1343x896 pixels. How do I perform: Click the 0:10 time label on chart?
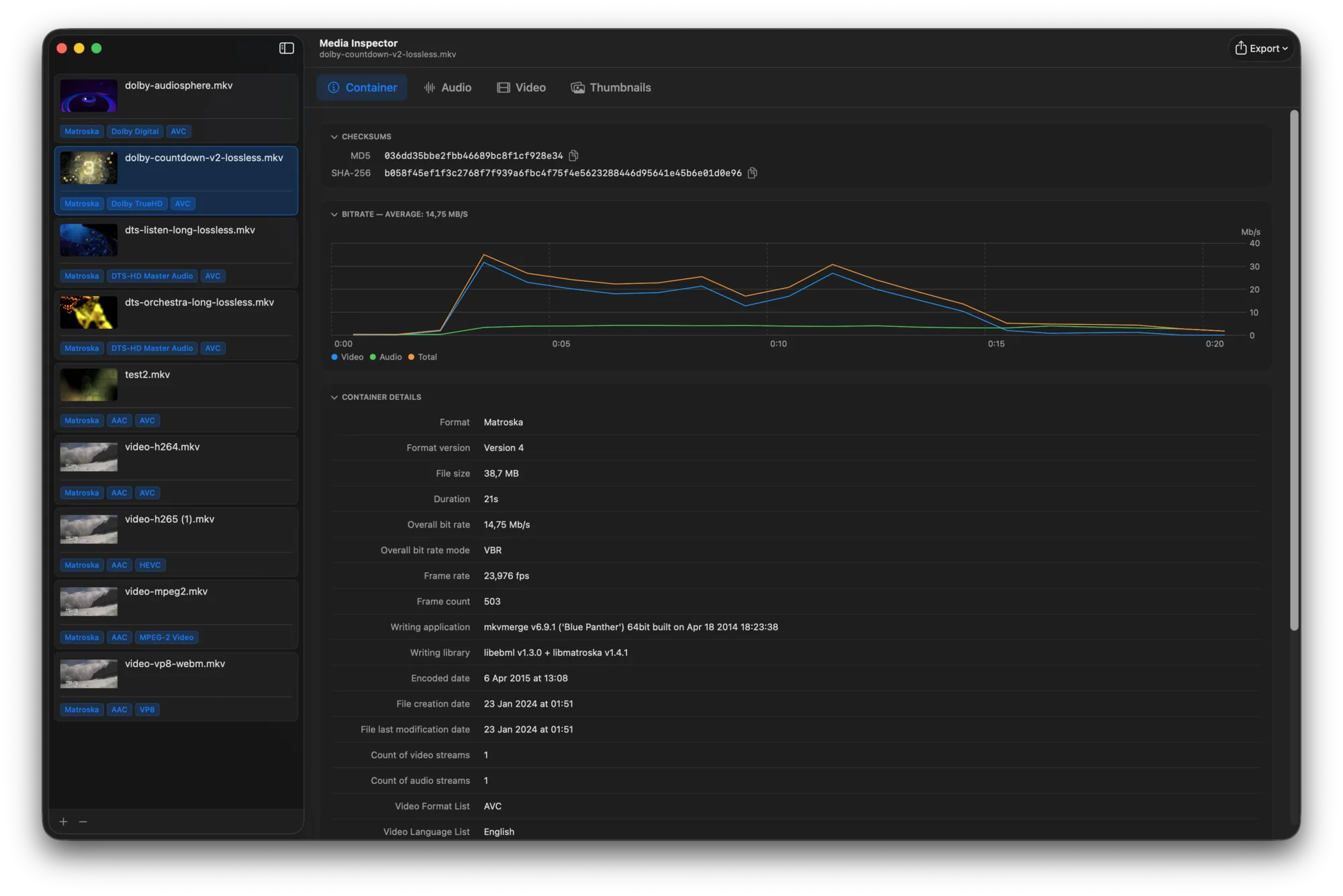(x=778, y=344)
